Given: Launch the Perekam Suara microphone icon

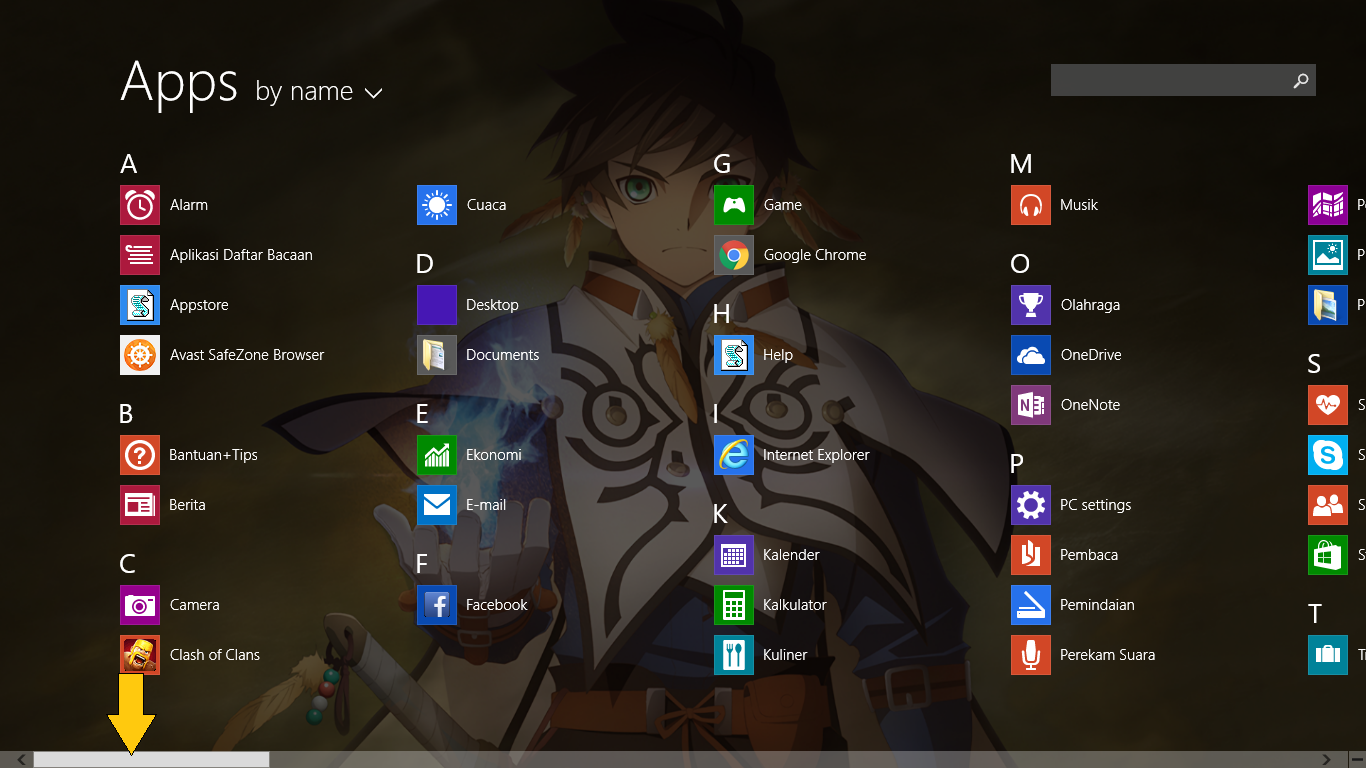Looking at the screenshot, I should pyautogui.click(x=1031, y=655).
